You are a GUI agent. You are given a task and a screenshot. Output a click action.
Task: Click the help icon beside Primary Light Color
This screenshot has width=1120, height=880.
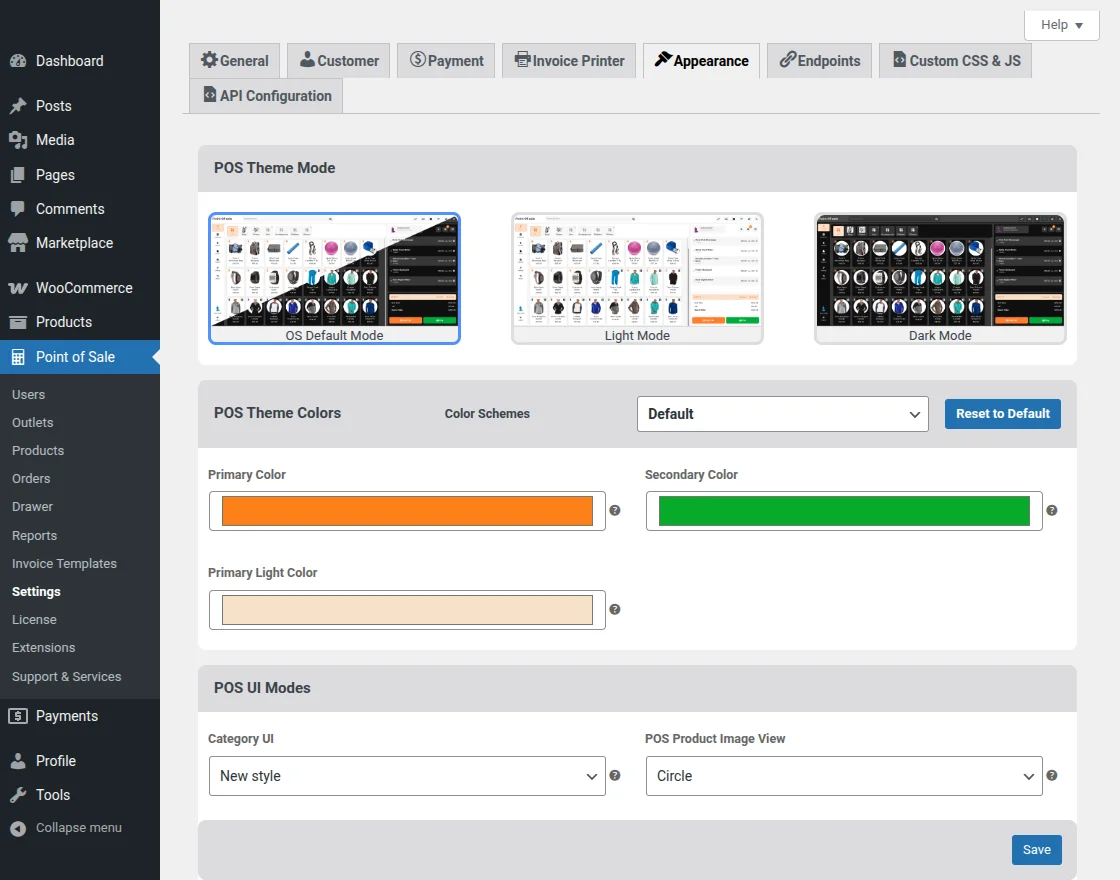point(614,609)
